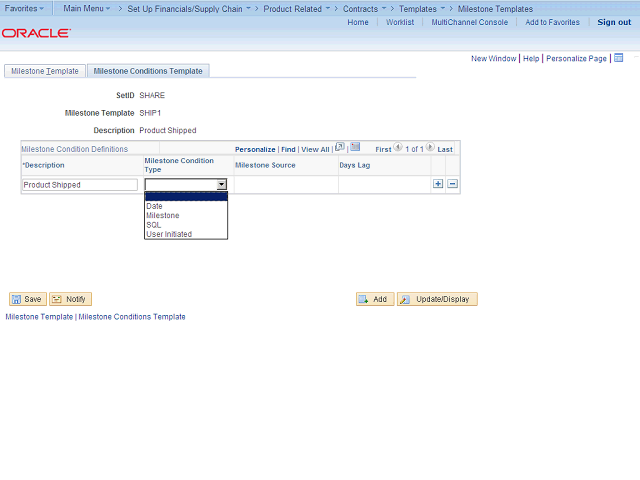
Task: Click the add row plus icon
Action: click(x=438, y=184)
